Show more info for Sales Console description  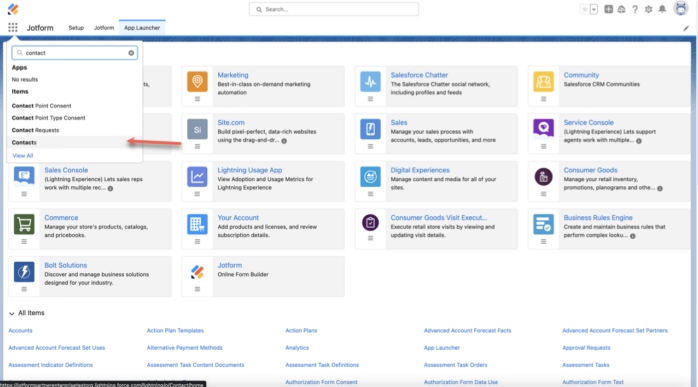110,188
